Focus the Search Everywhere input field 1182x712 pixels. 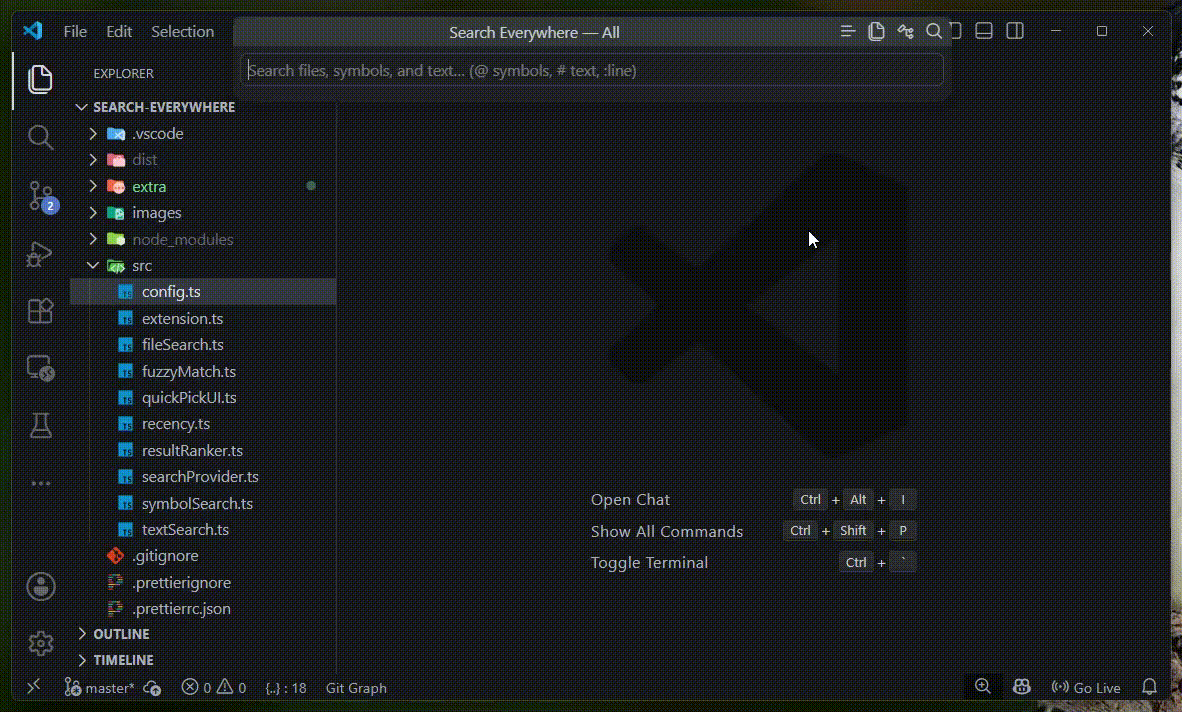pos(592,71)
